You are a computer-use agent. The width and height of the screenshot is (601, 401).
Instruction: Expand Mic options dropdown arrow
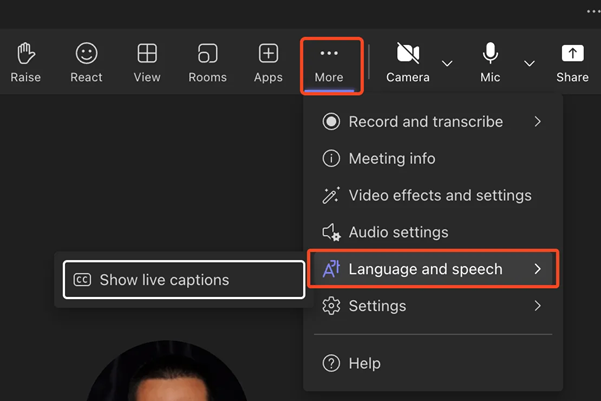pos(529,63)
